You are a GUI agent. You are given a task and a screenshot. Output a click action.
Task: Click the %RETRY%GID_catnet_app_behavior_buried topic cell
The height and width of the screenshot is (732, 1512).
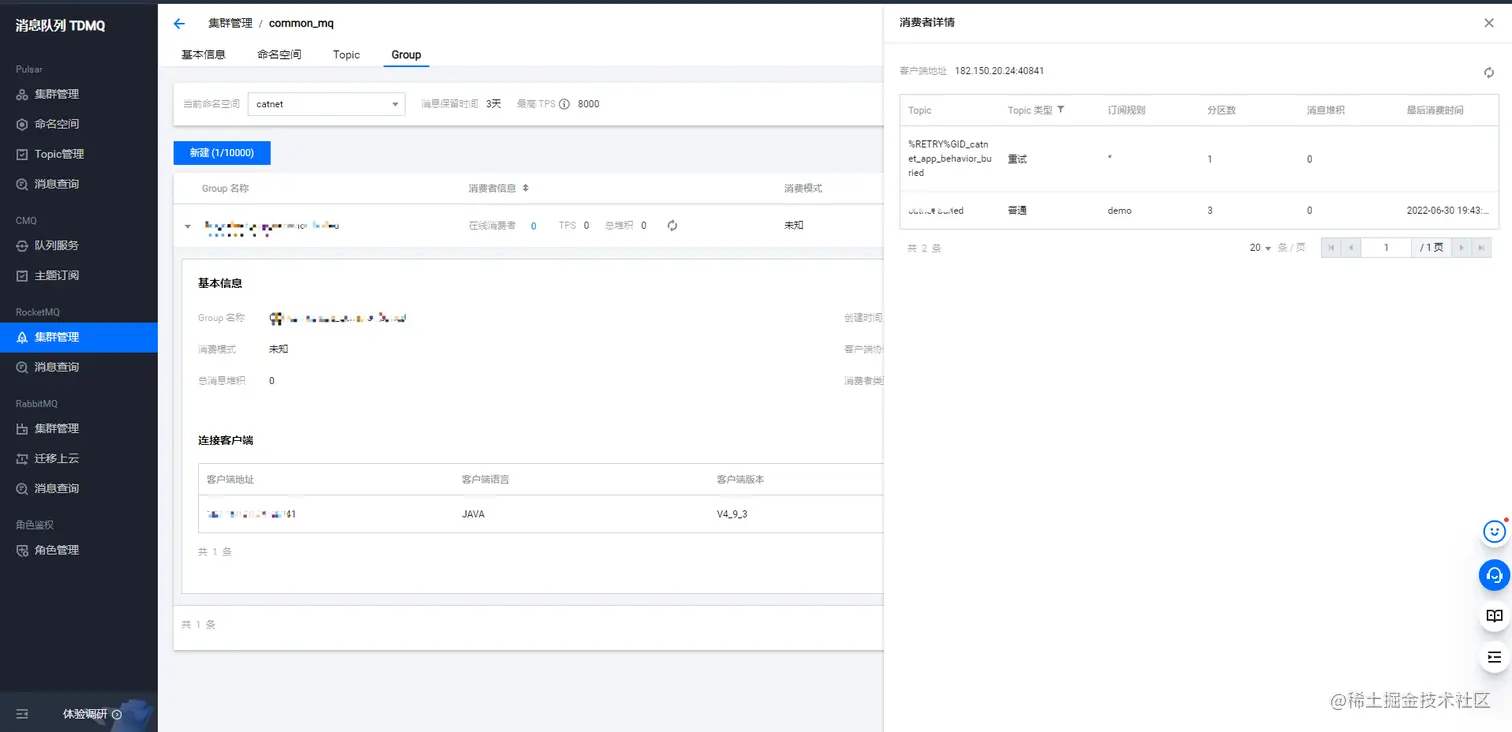click(950, 158)
